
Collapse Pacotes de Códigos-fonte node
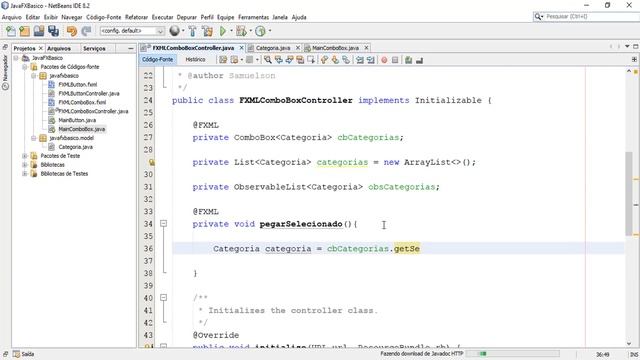click(x=25, y=67)
